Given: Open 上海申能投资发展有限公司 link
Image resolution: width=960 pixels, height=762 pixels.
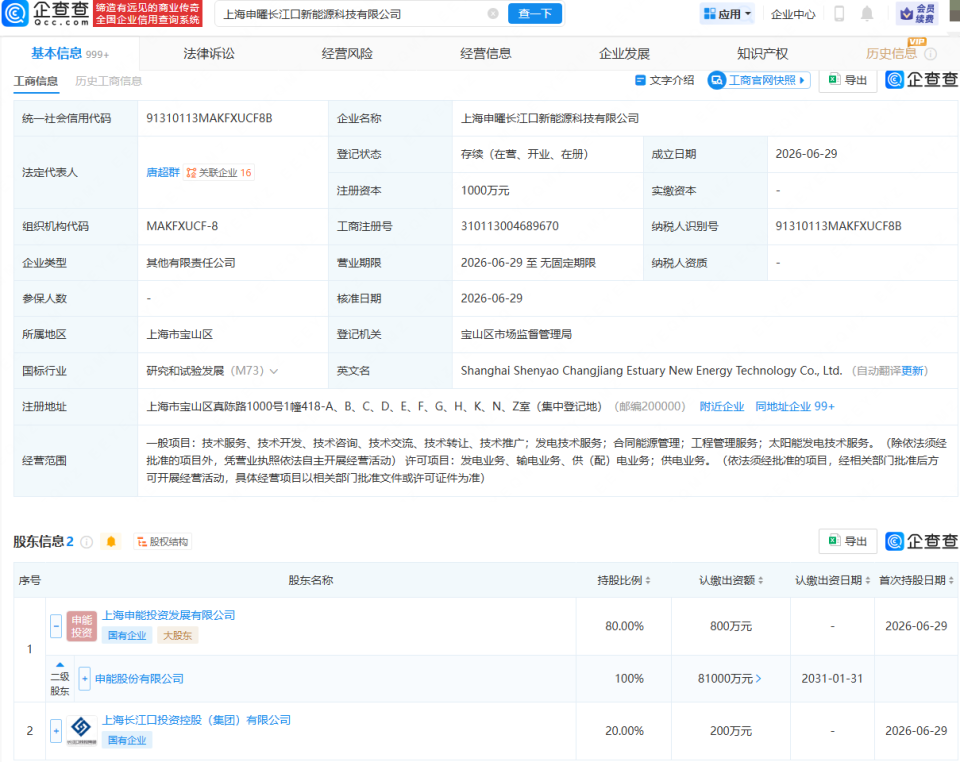Looking at the screenshot, I should (x=168, y=615).
